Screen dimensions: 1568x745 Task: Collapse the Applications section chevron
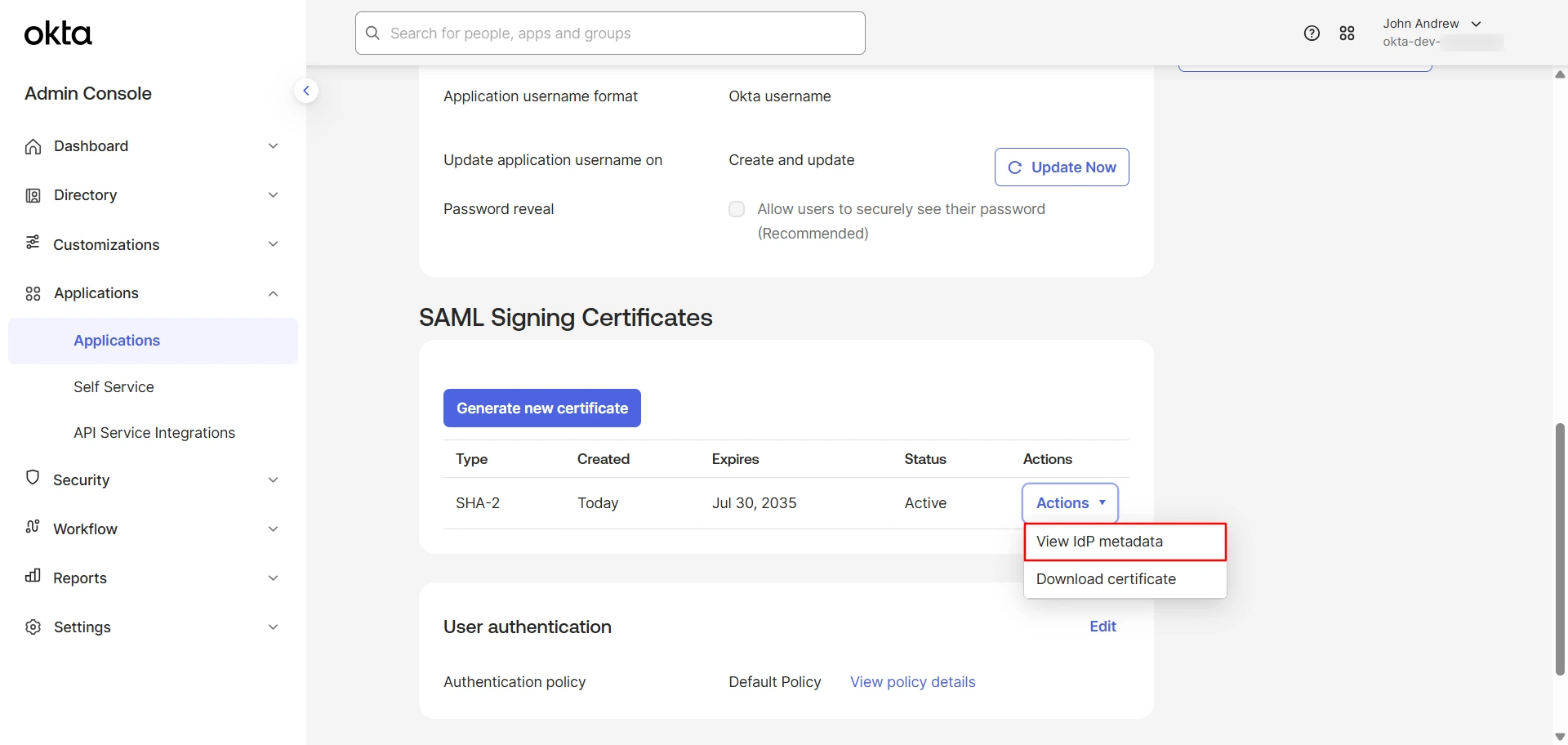click(x=274, y=293)
